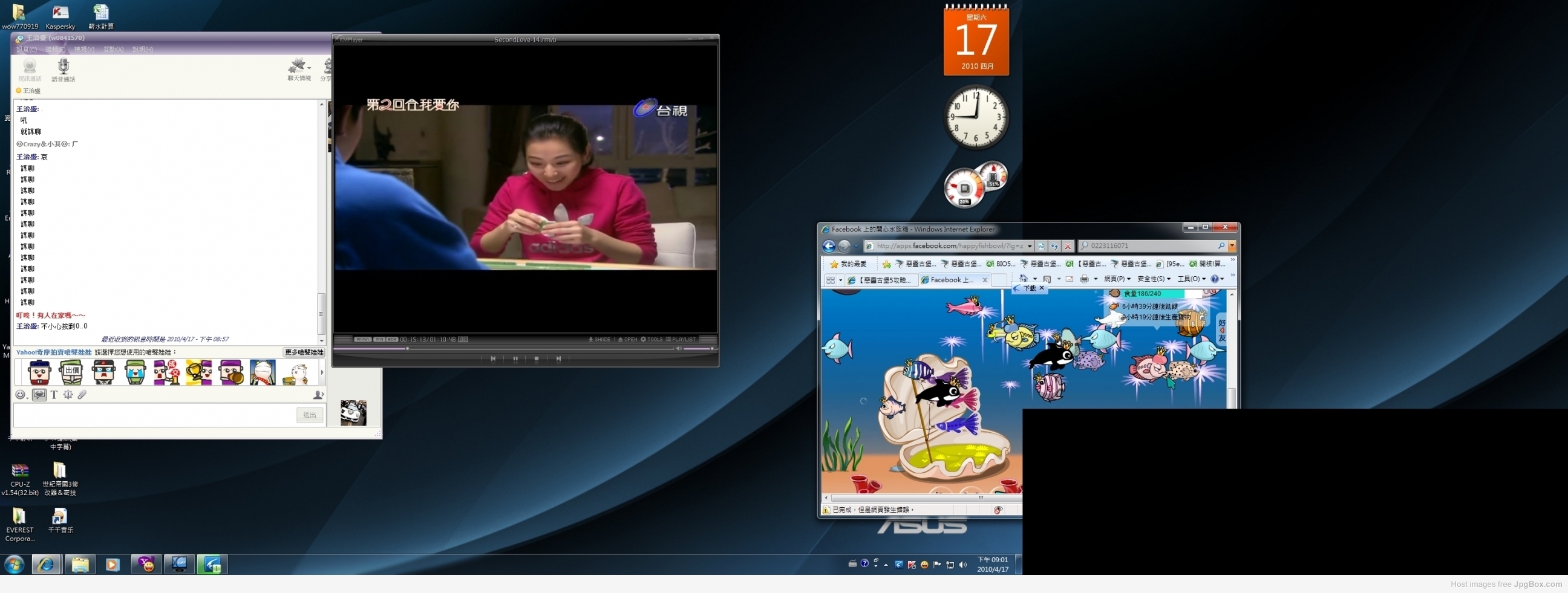Click the 送出 send button
The image size is (1568, 593).
coord(310,415)
